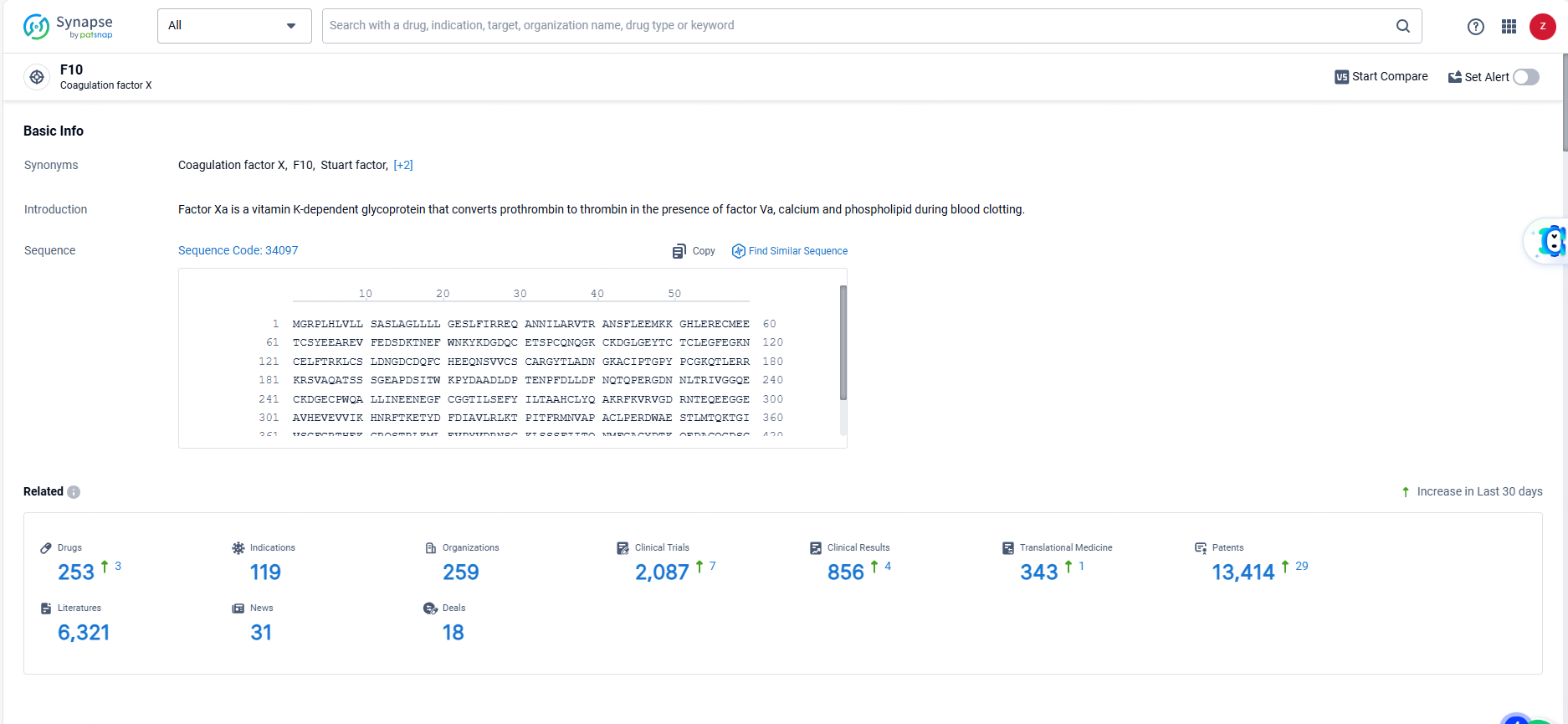This screenshot has height=724, width=1568.
Task: Open the All search category dropdown
Action: click(233, 26)
